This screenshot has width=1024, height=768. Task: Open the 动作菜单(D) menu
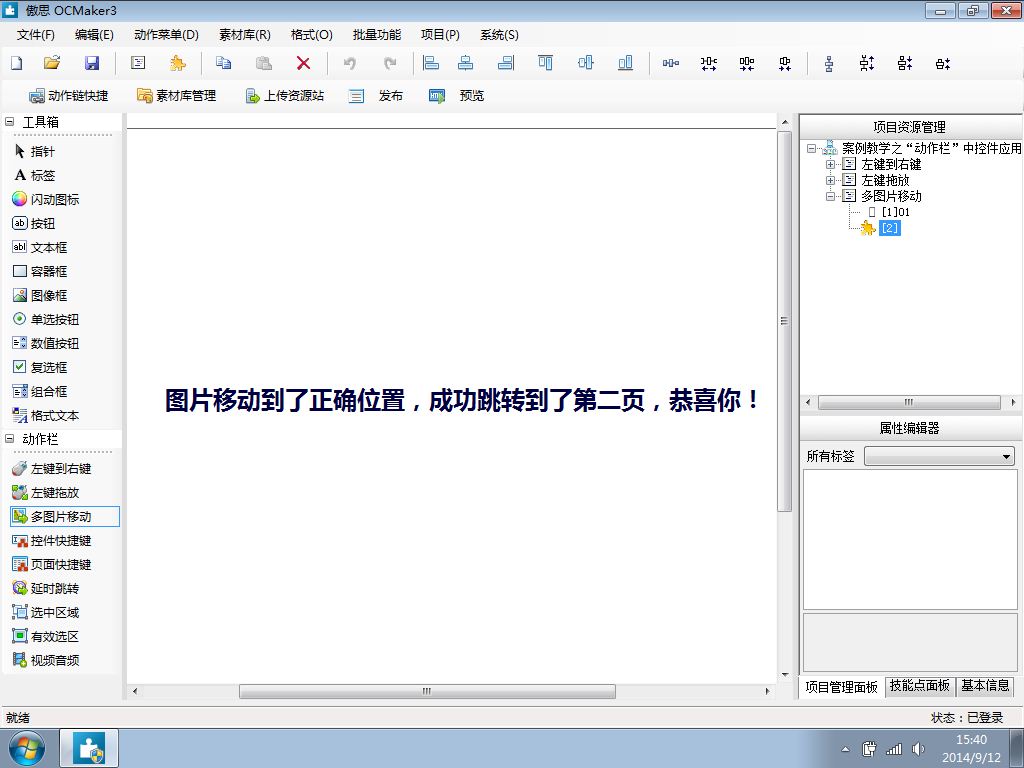point(166,35)
